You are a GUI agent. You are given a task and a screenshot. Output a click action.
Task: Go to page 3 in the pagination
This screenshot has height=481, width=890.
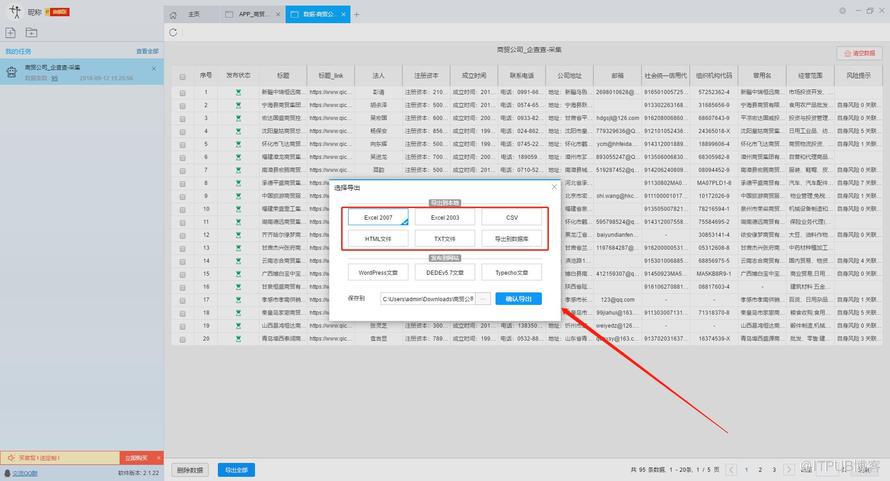click(x=774, y=470)
